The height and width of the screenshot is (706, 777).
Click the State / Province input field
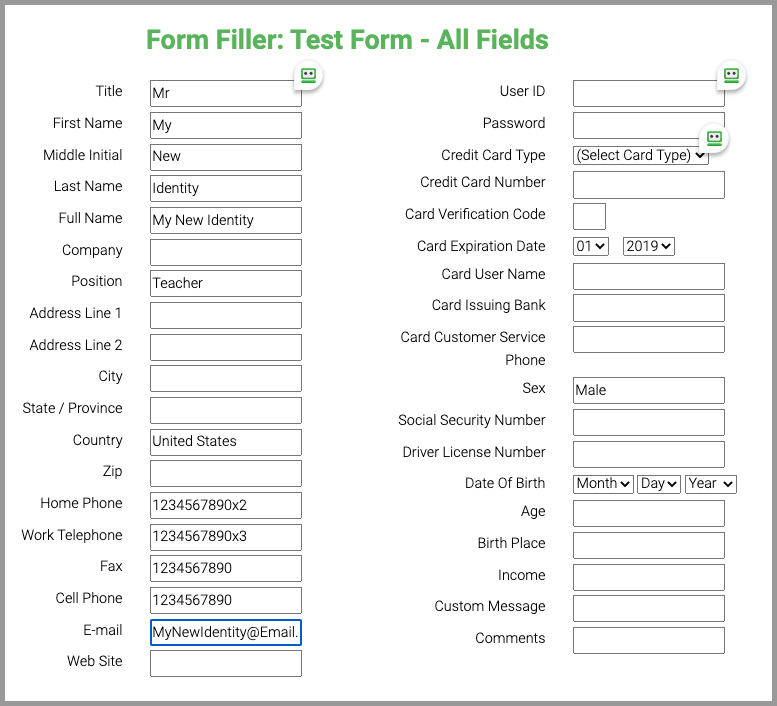(225, 410)
